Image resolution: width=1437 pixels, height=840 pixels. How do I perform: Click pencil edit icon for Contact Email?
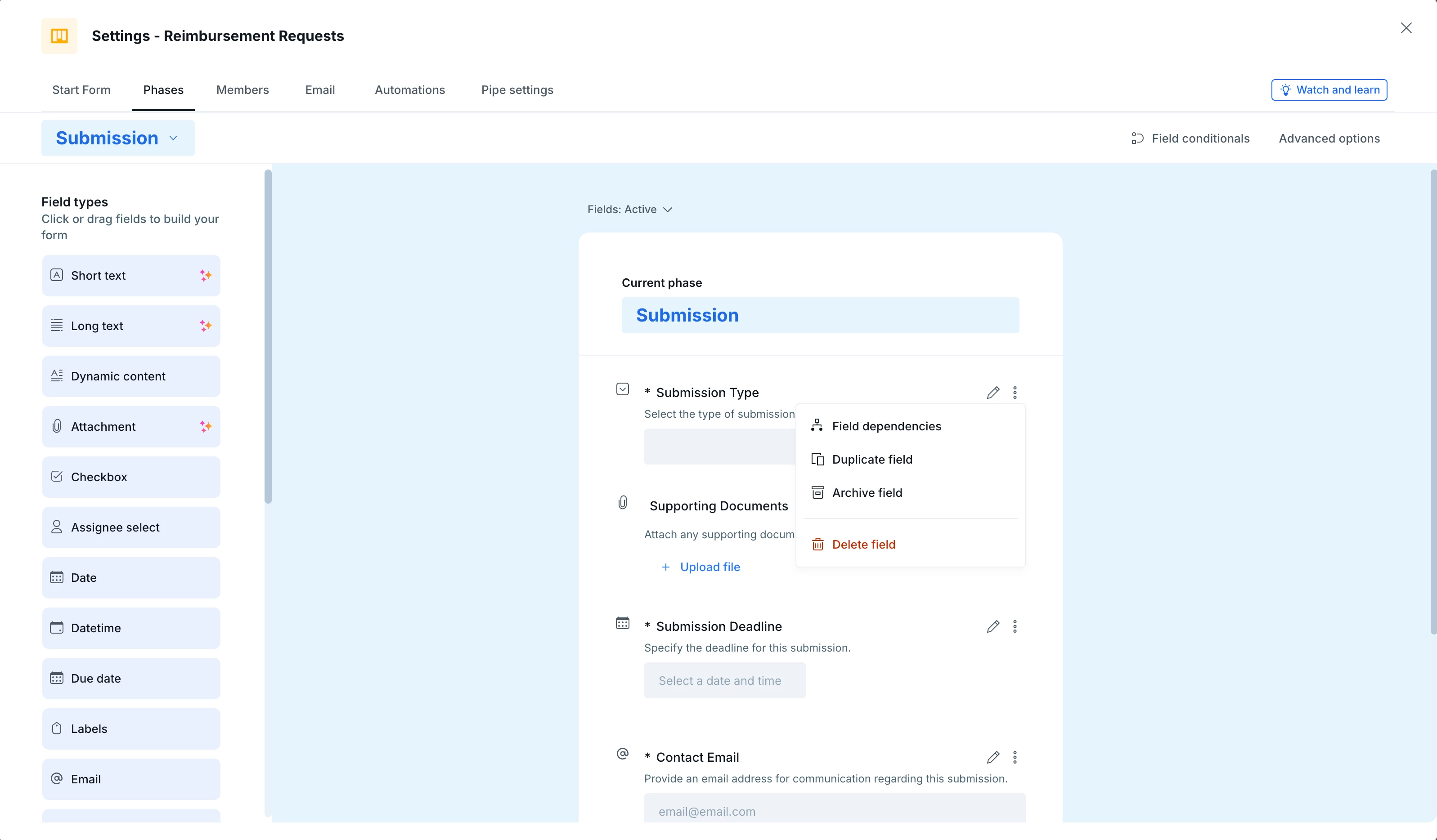(993, 757)
